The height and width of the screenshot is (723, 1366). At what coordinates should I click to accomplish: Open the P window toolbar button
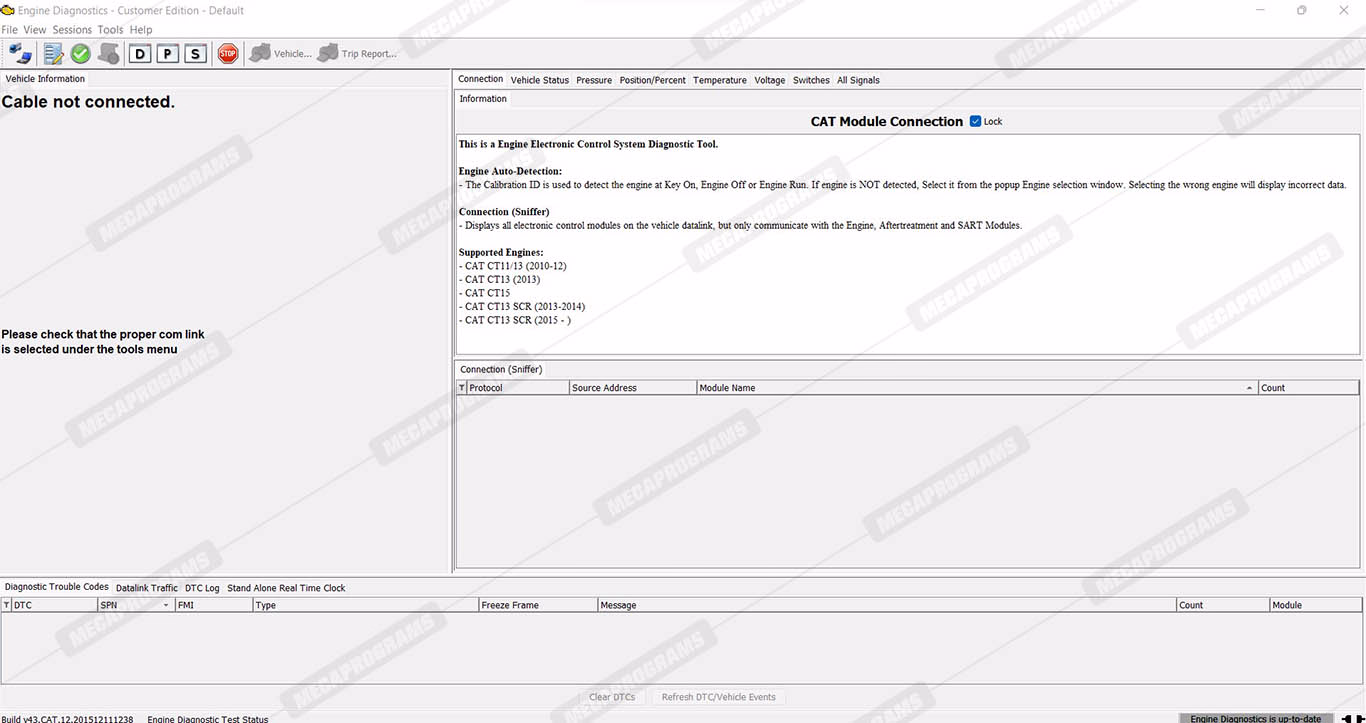point(168,54)
